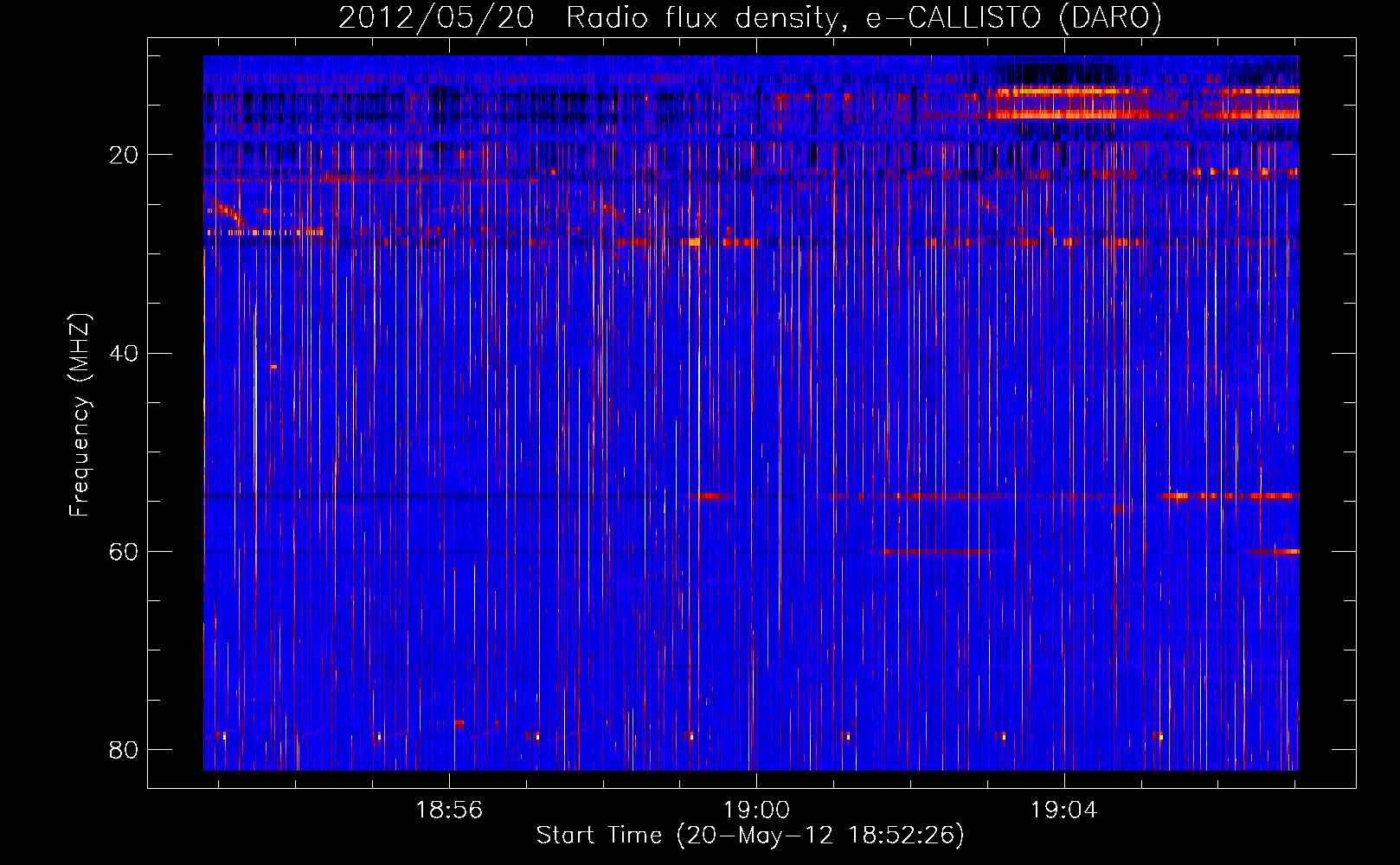Click the '18:56' time tick label
Viewport: 1400px width, 865px height.
(x=449, y=811)
